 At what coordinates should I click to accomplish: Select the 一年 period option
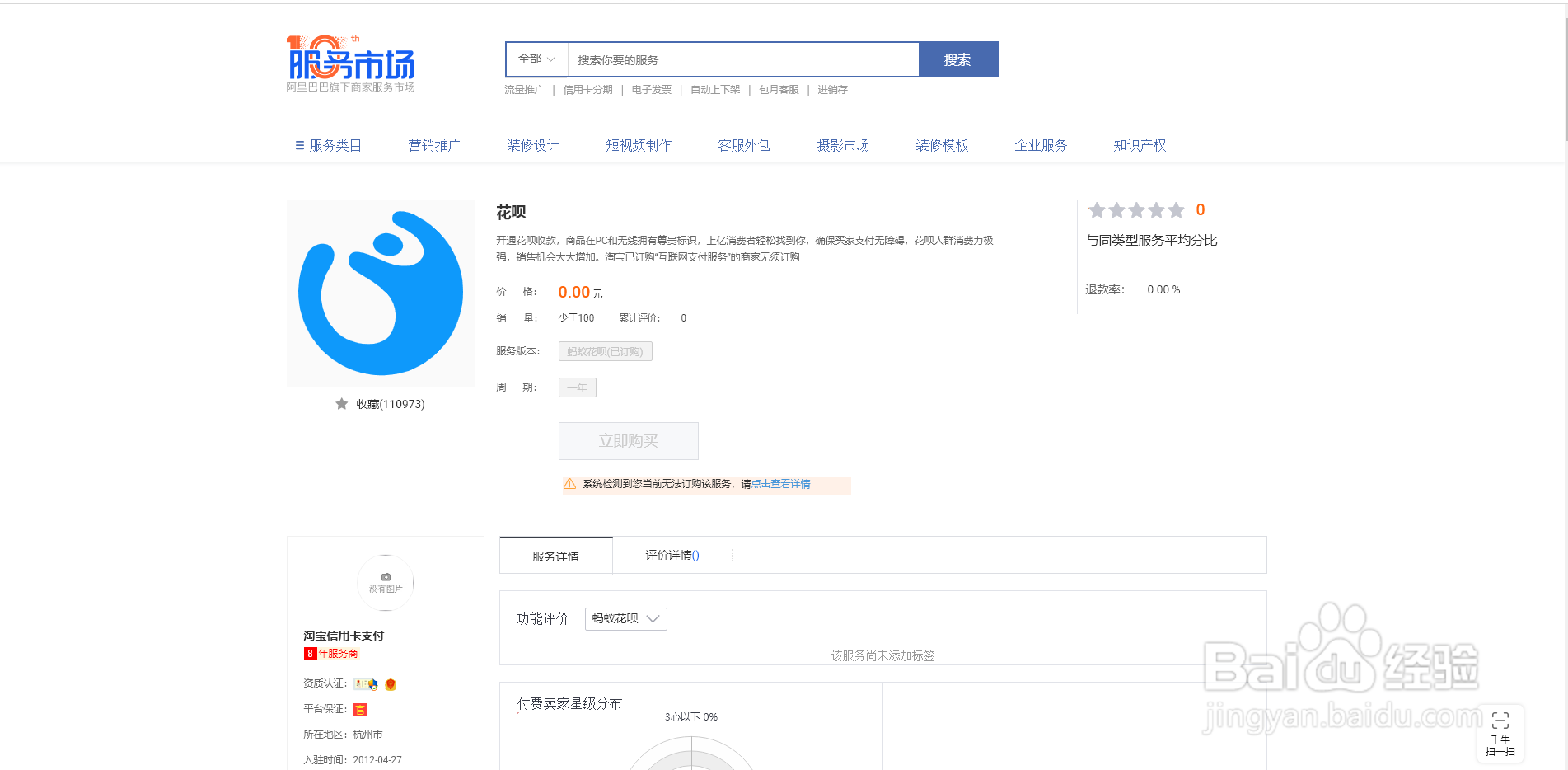click(x=578, y=387)
